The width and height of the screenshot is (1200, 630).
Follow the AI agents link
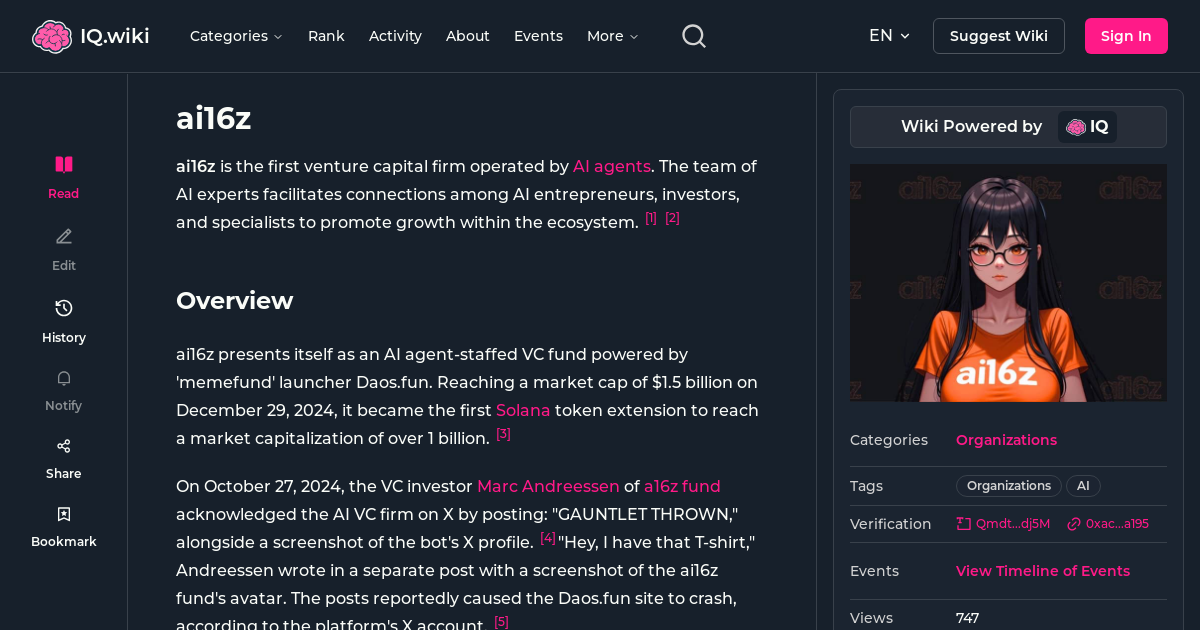coord(611,166)
